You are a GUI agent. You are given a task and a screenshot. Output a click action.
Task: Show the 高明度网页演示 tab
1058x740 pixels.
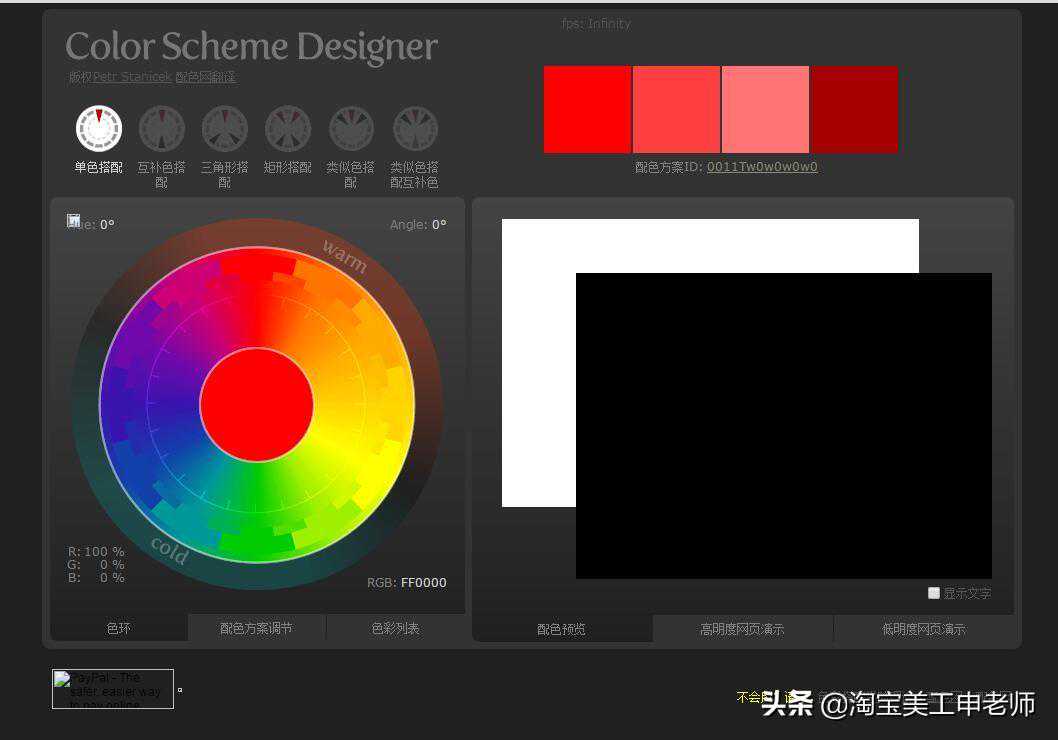[742, 629]
